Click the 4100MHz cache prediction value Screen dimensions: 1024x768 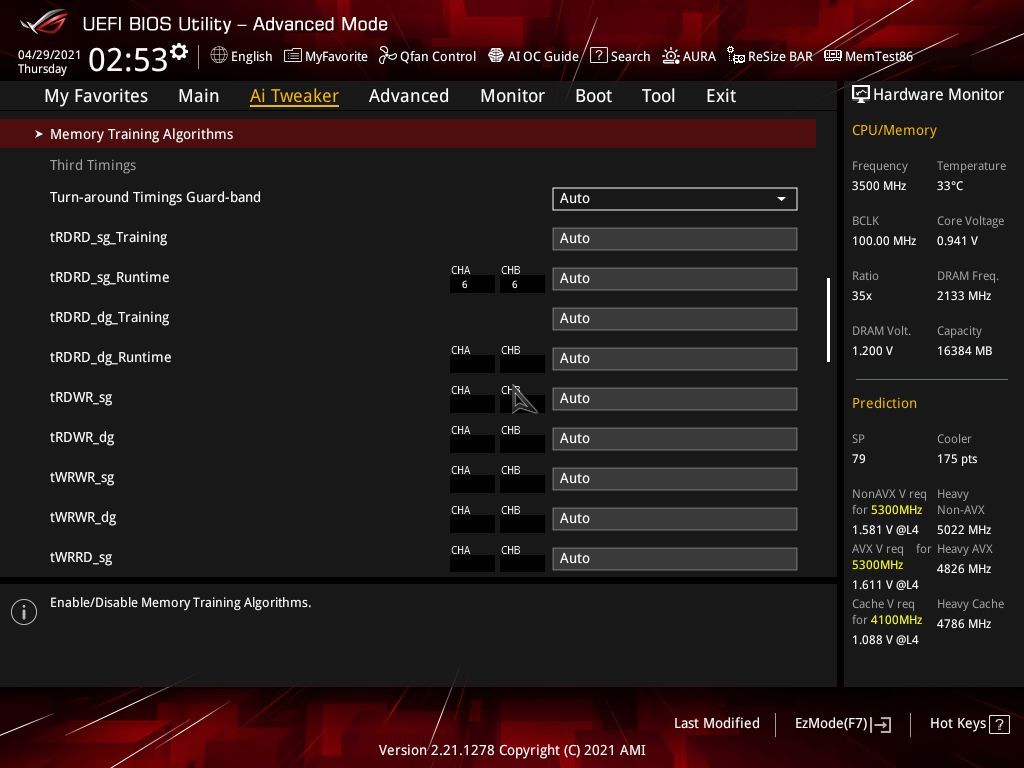[896, 620]
